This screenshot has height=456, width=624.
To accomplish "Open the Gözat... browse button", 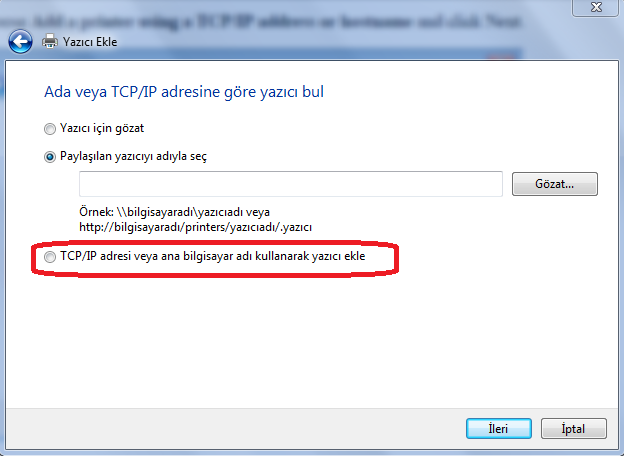I will click(555, 184).
